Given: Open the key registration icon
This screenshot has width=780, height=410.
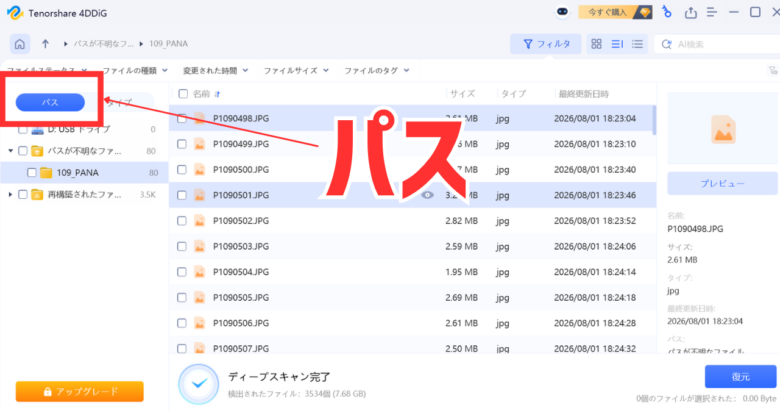Looking at the screenshot, I should coord(667,12).
